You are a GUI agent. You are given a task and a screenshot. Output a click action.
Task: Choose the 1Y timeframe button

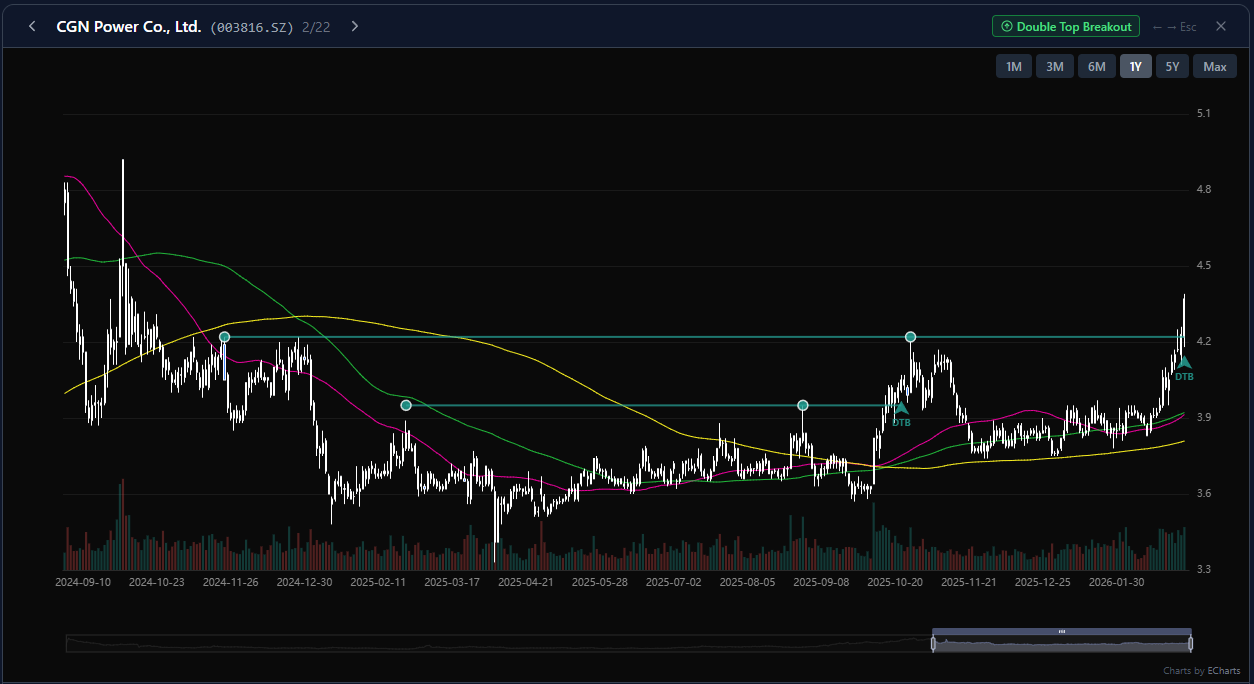tap(1135, 67)
